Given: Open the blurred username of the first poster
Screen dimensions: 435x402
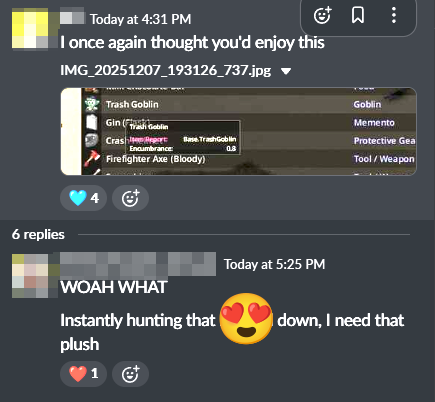Looking at the screenshot, I should (72, 17).
